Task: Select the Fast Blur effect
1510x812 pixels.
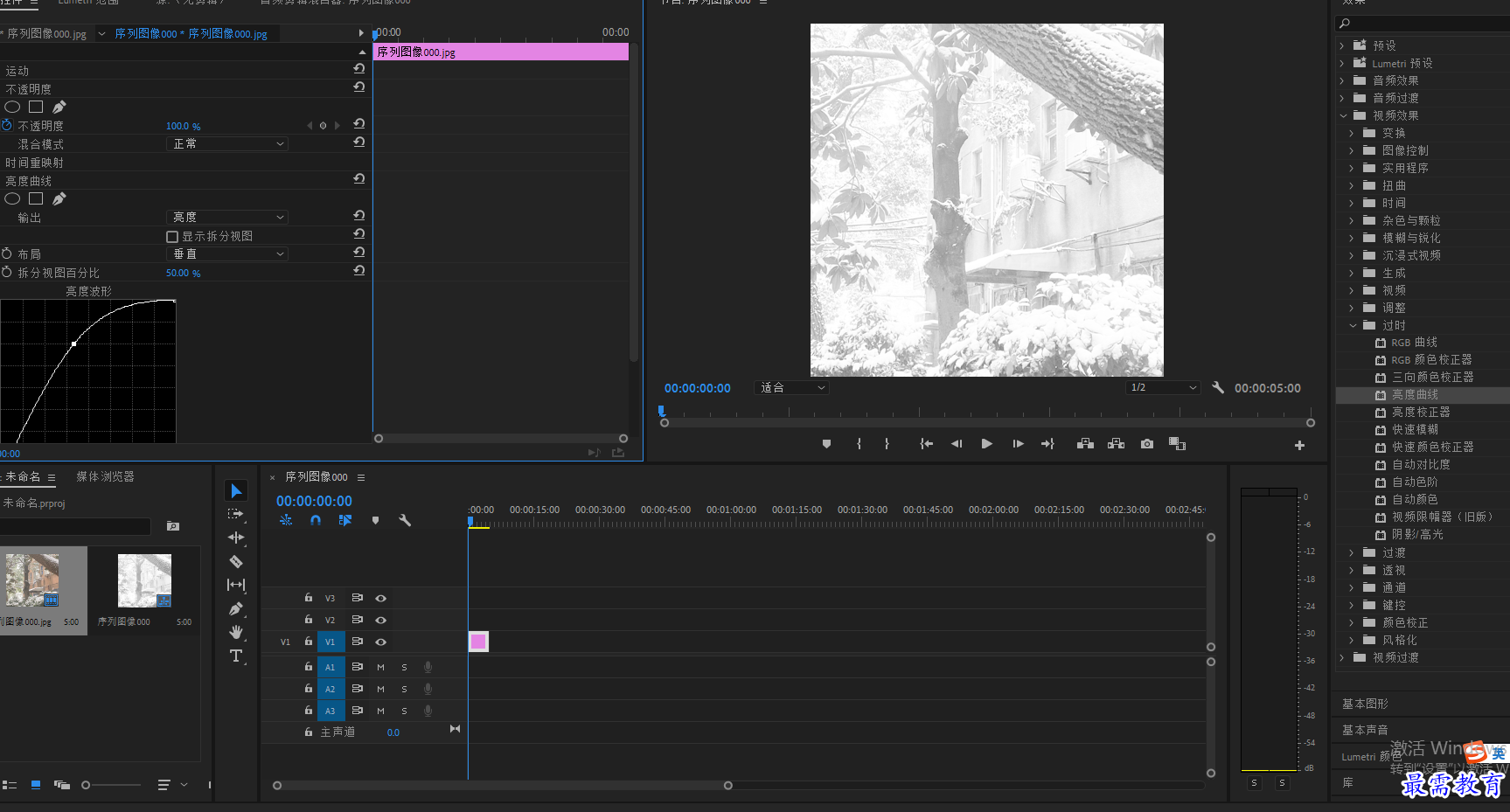Action: [x=1415, y=429]
